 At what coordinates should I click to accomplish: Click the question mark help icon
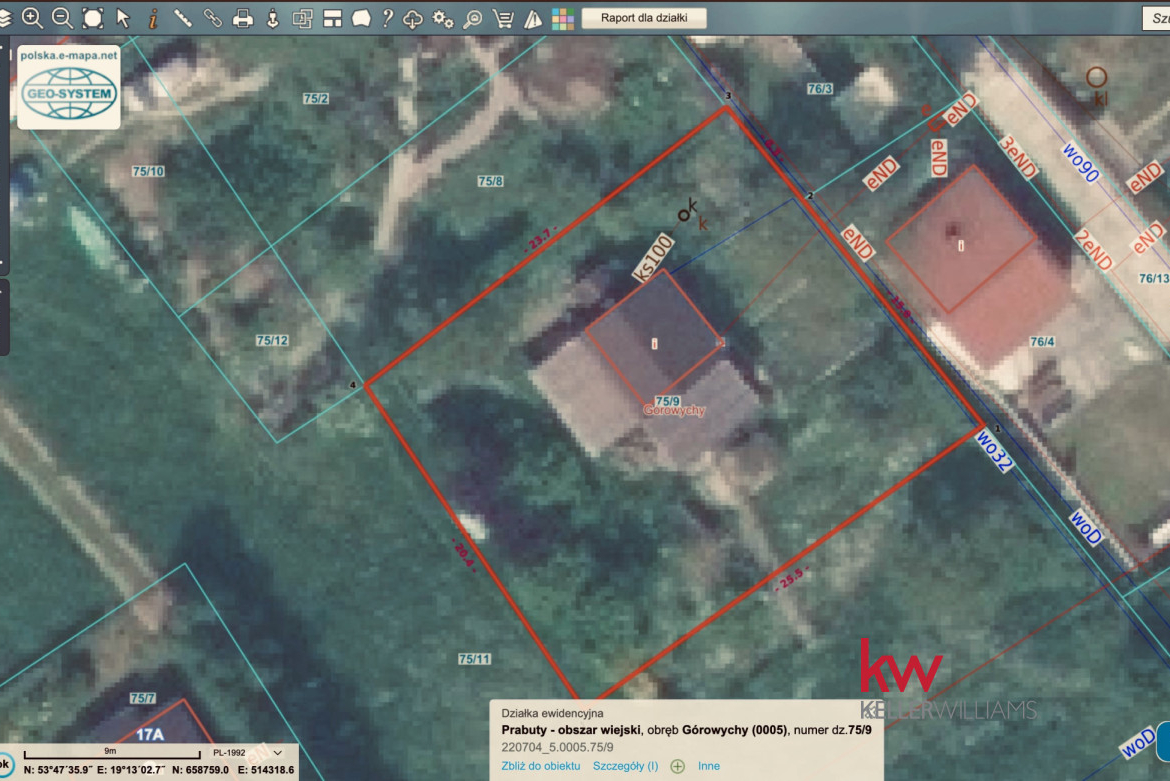pos(388,18)
